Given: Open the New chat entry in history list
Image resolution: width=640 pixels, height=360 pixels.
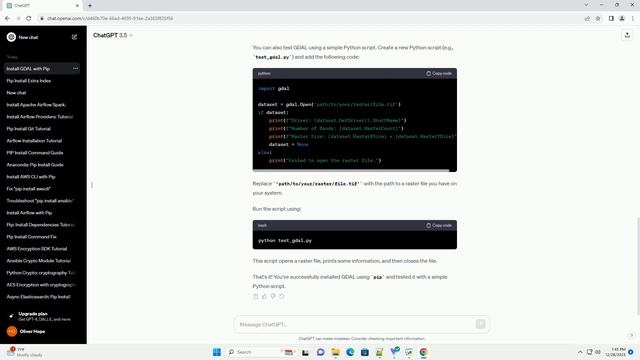Looking at the screenshot, I should (x=42, y=93).
